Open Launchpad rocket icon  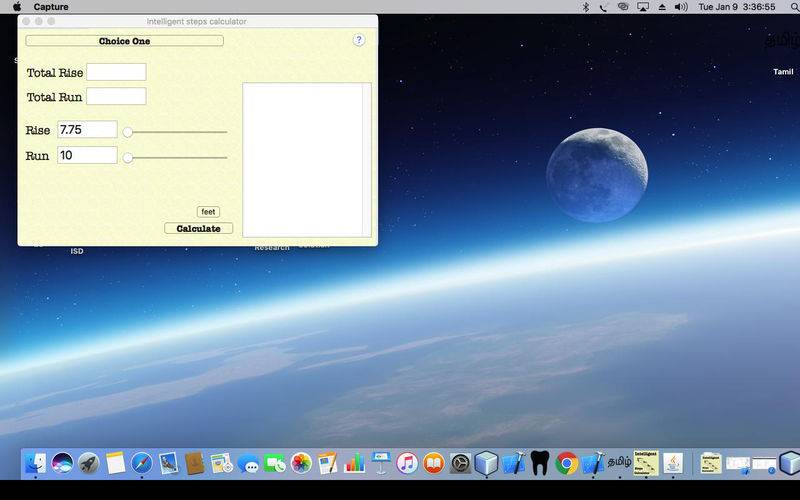coord(88,463)
